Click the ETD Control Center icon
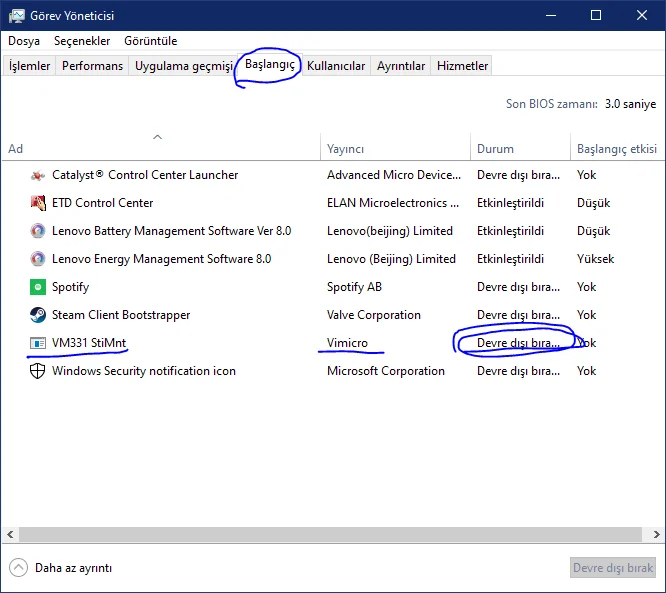666x593 pixels. pyautogui.click(x=38, y=203)
